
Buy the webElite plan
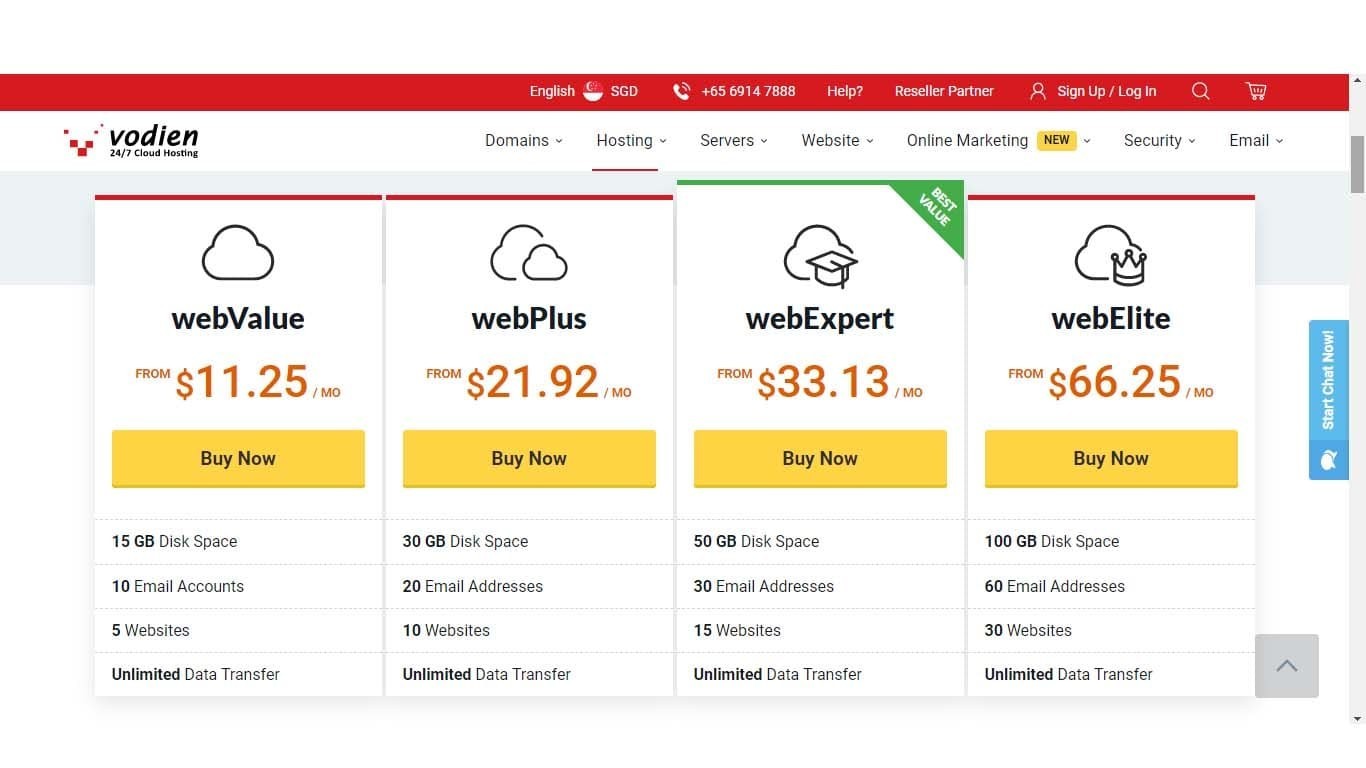[x=1111, y=459]
